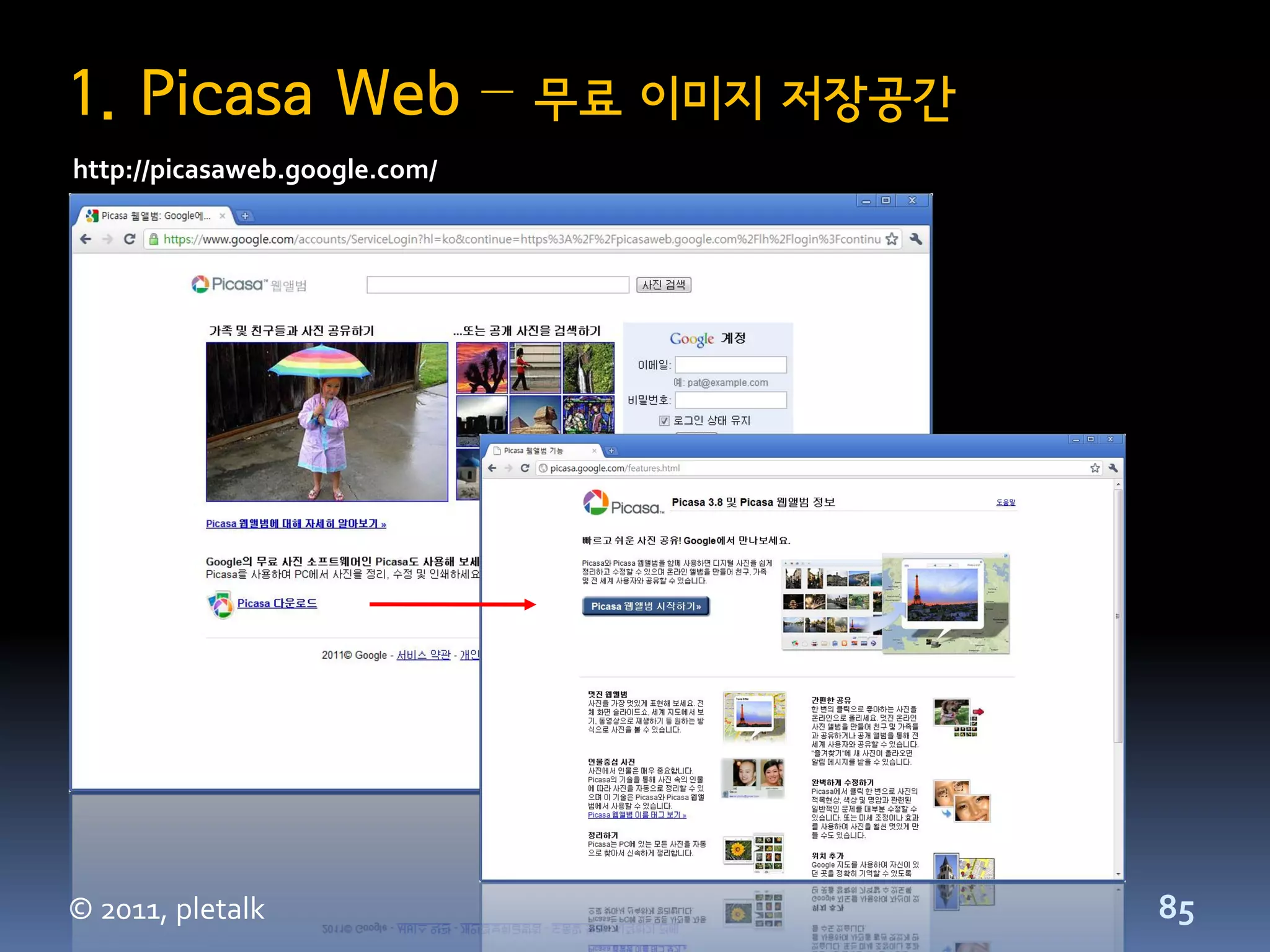Go back in the features.html window
The height and width of the screenshot is (952, 1270).
492,468
